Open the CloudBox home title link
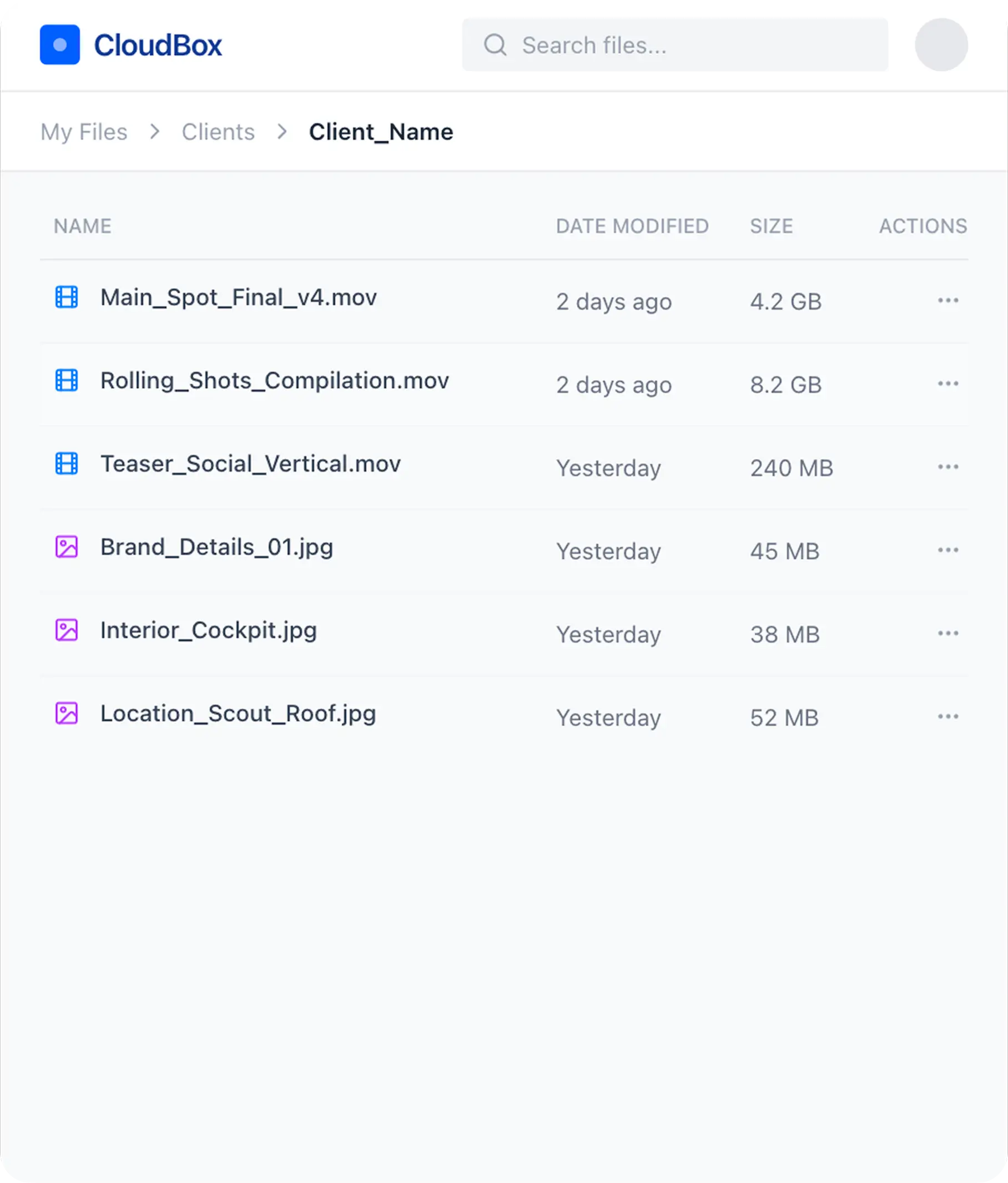Screen dimensions: 1008x1183 pos(158,45)
